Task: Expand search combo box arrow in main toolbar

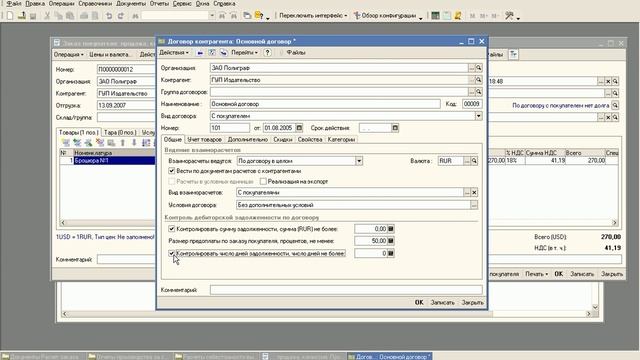Action: click(x=212, y=16)
